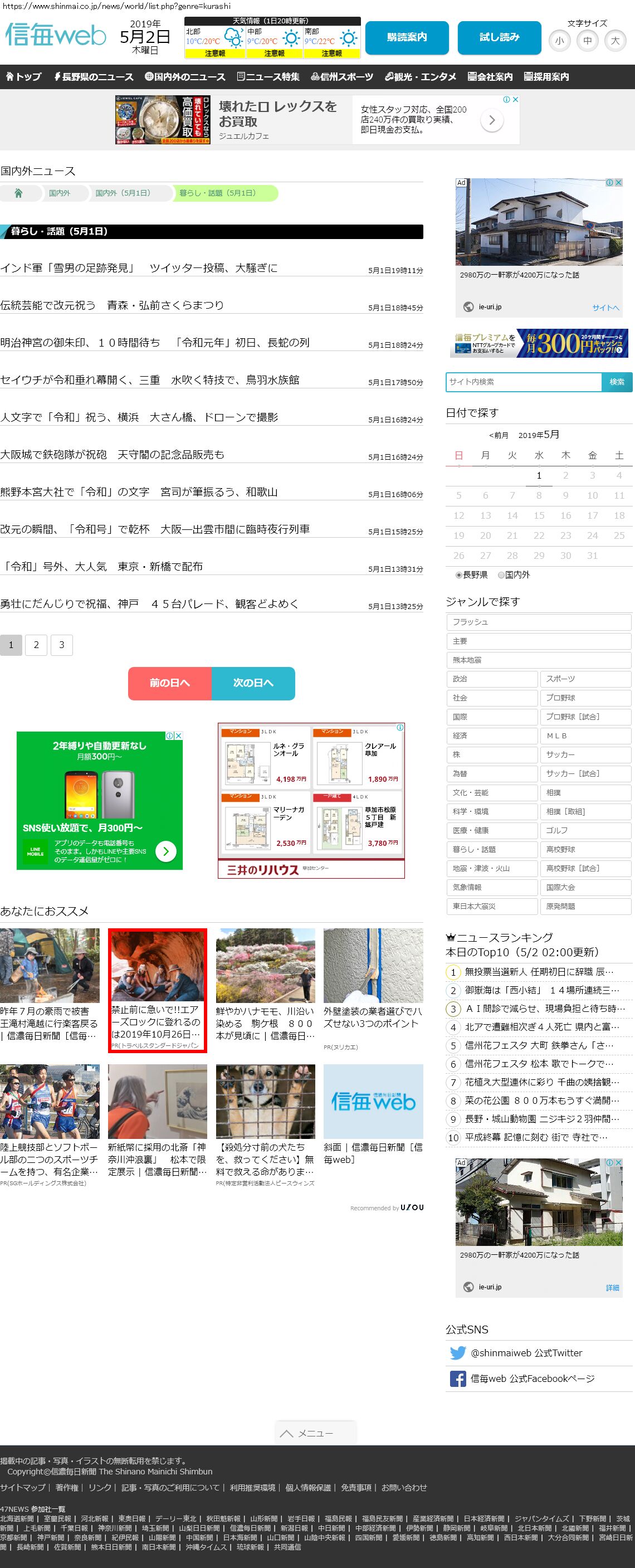
Task: Go to 前の日へ previous day
Action: [170, 683]
